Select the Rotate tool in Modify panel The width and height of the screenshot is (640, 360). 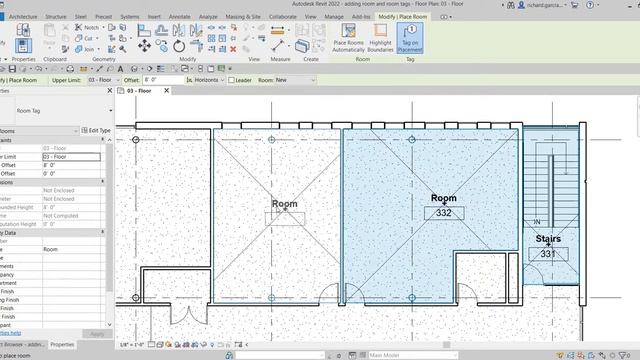[x=179, y=46]
